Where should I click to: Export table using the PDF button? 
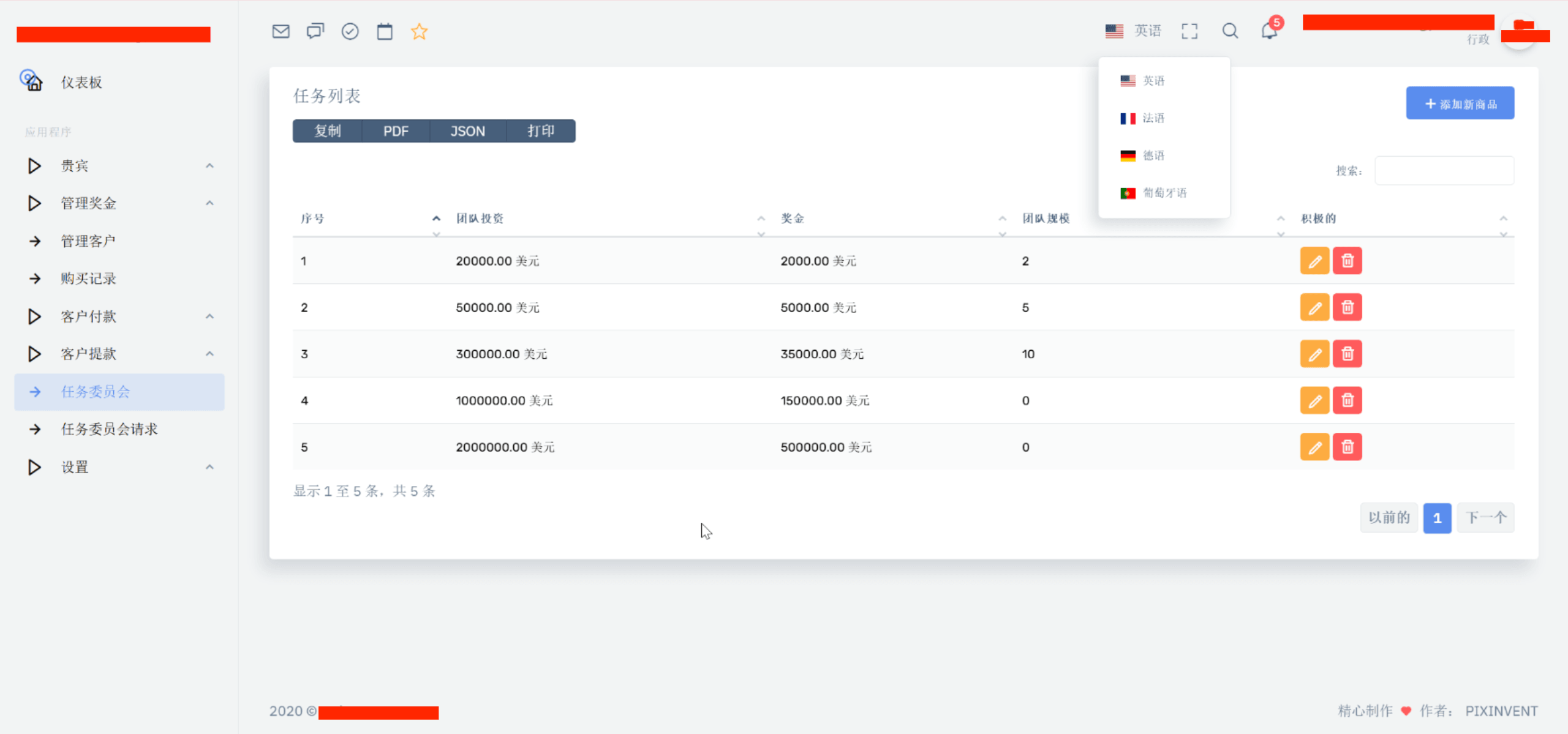396,131
